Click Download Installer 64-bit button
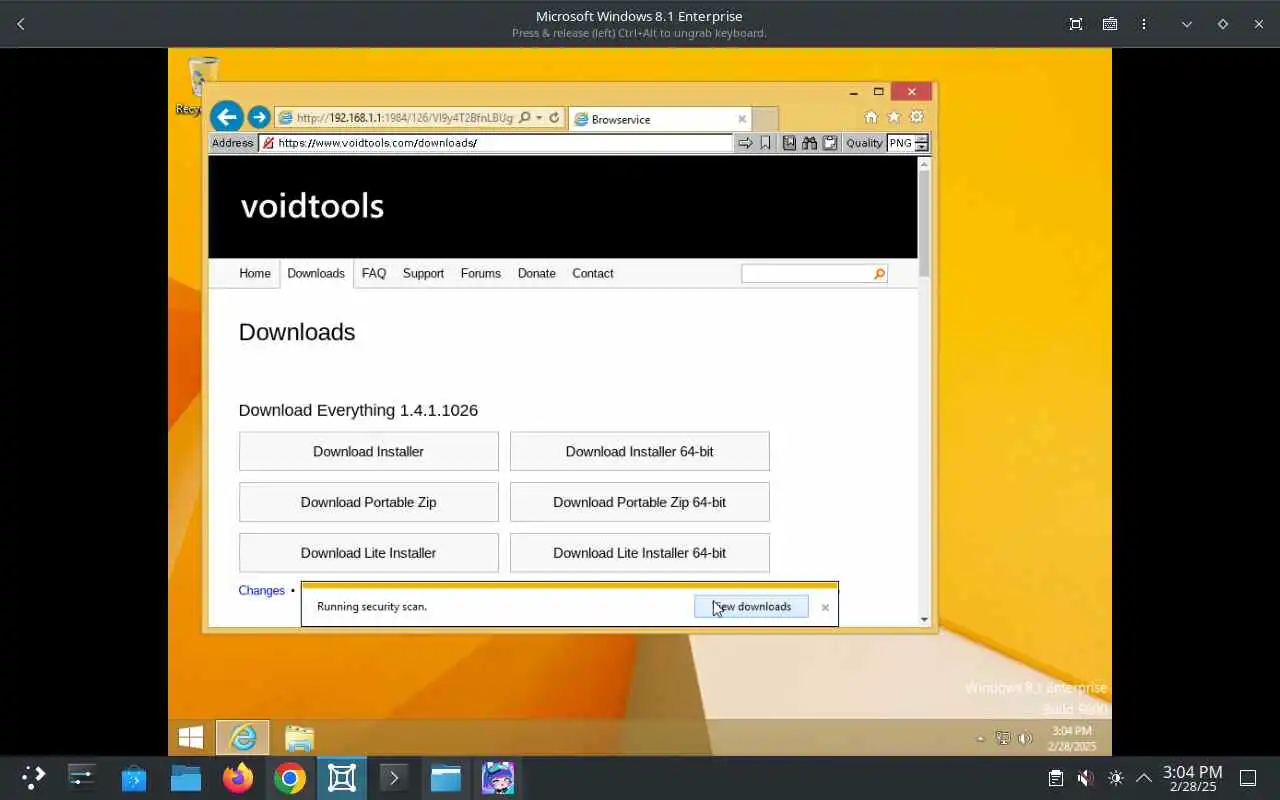This screenshot has width=1280, height=800. [640, 451]
